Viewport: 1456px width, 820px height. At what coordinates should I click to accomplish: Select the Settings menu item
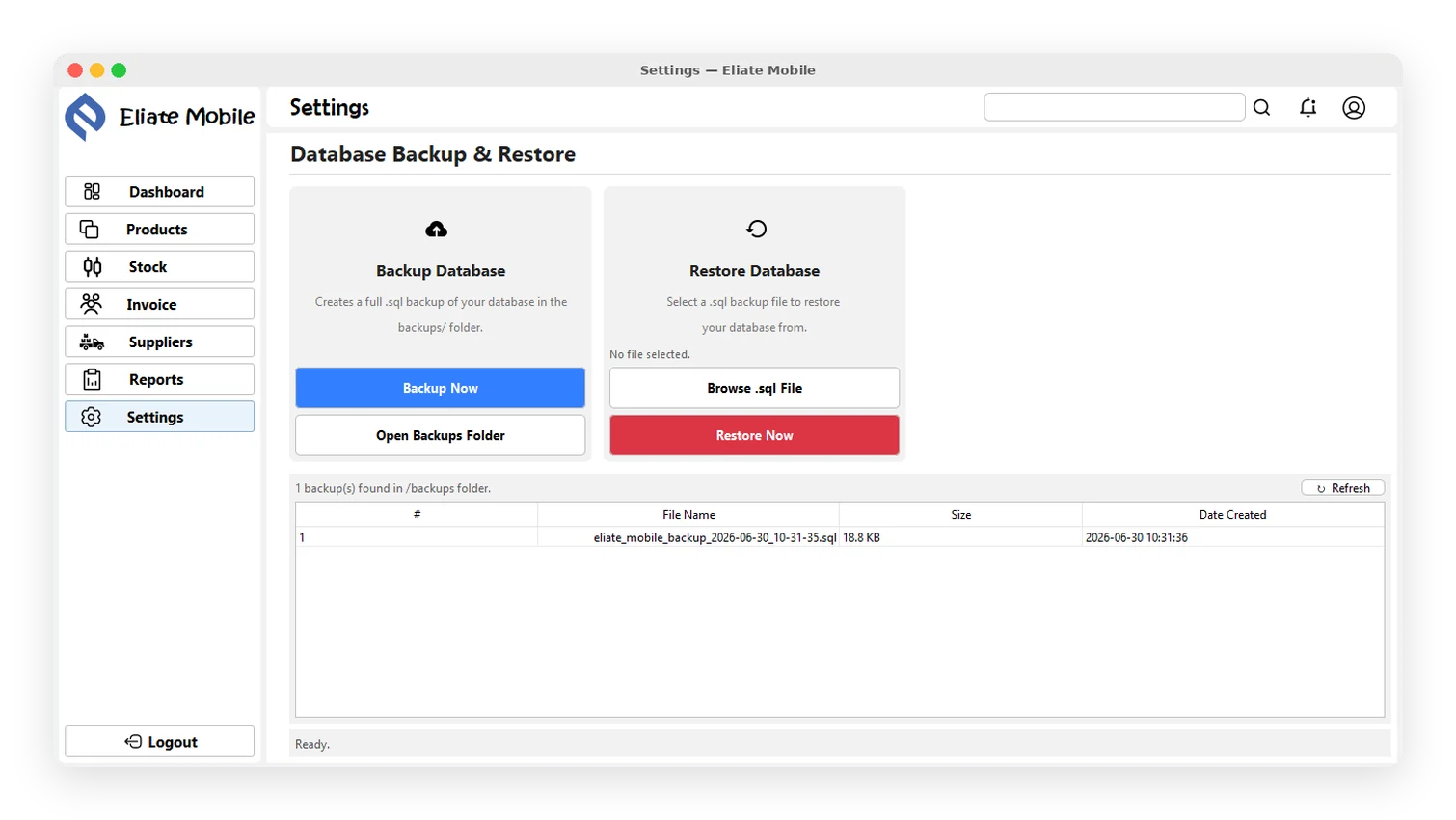pyautogui.click(x=160, y=417)
